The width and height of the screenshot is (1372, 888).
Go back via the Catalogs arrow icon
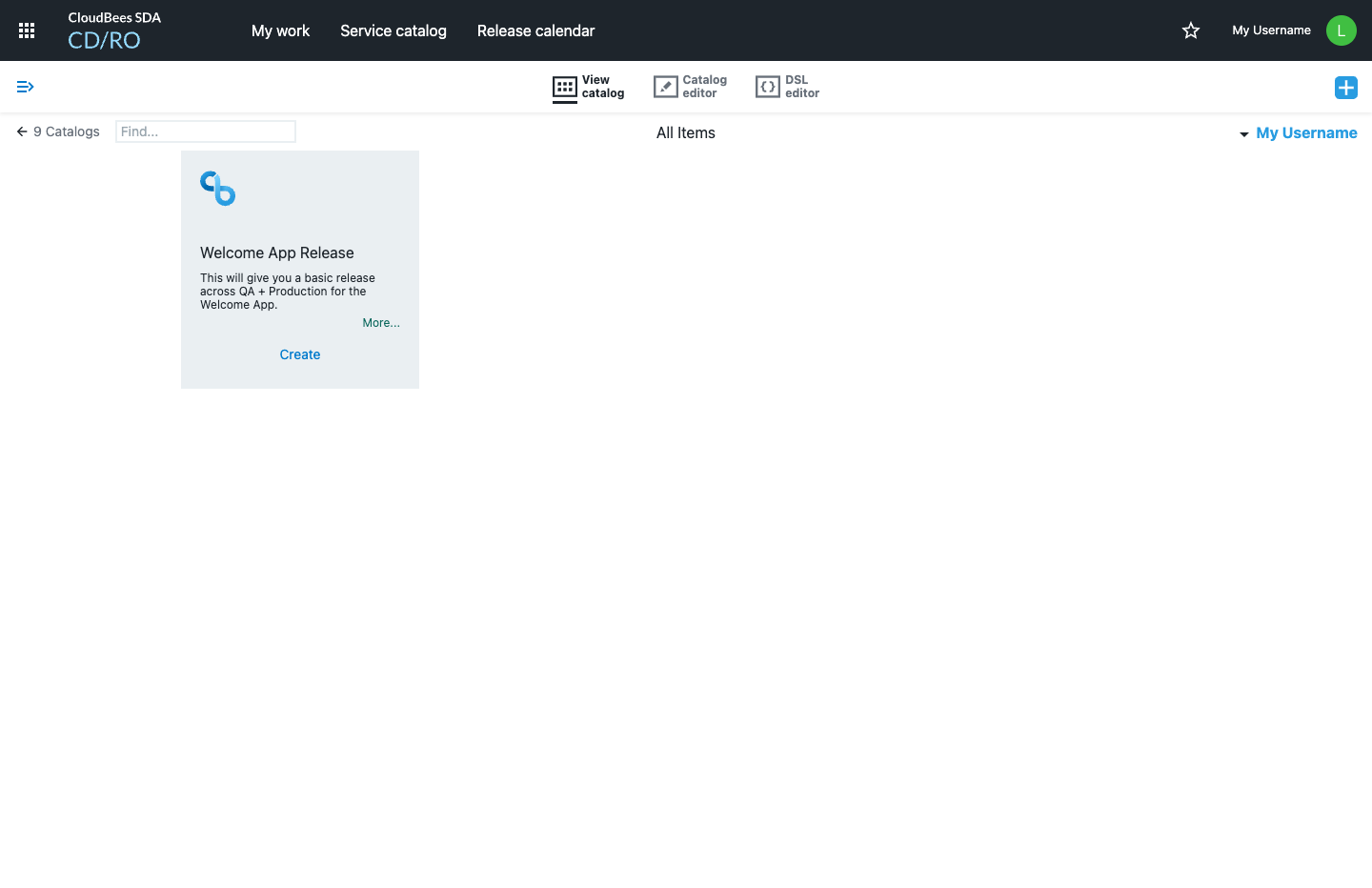22,131
